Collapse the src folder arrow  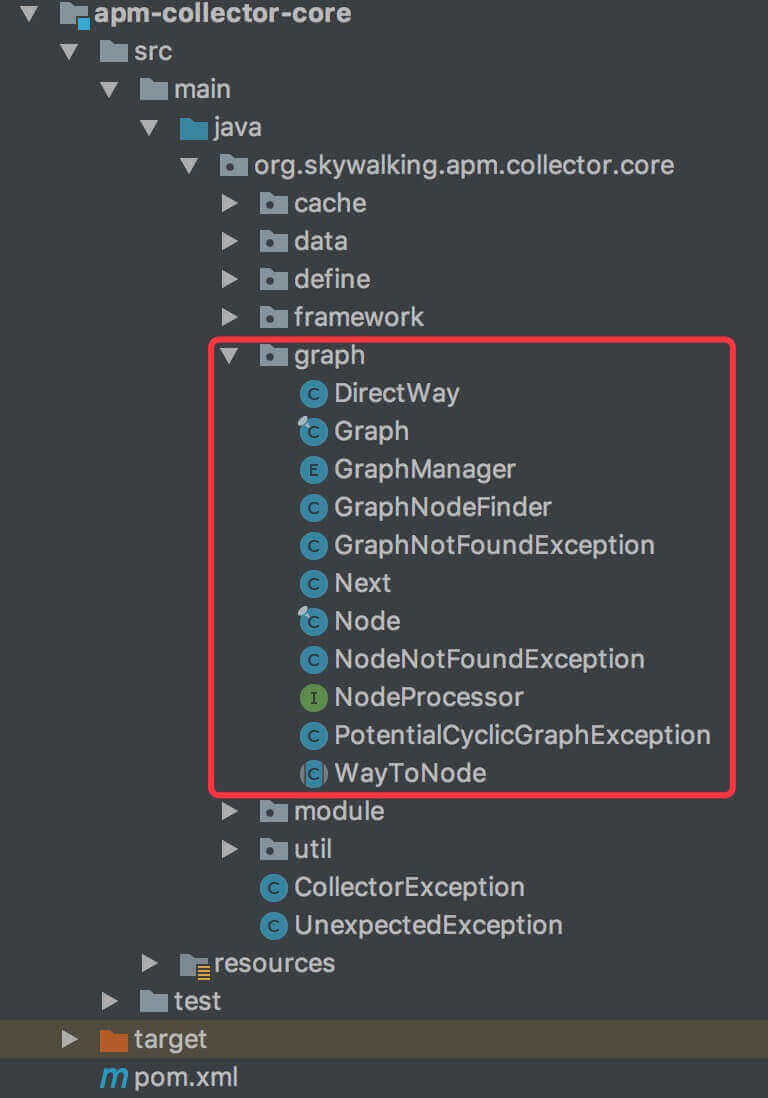point(70,51)
